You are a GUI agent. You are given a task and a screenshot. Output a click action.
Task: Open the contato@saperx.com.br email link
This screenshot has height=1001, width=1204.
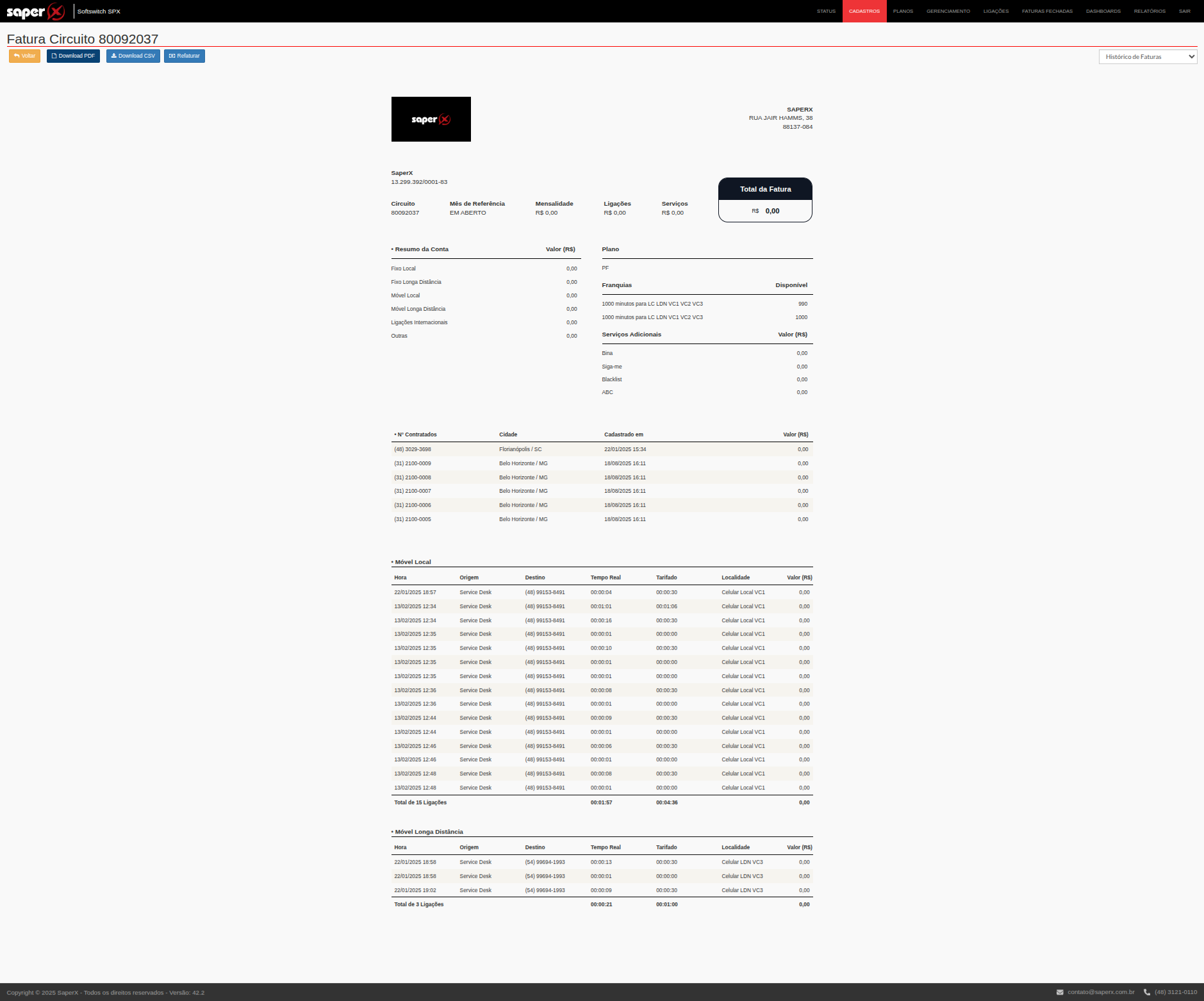pos(1101,992)
